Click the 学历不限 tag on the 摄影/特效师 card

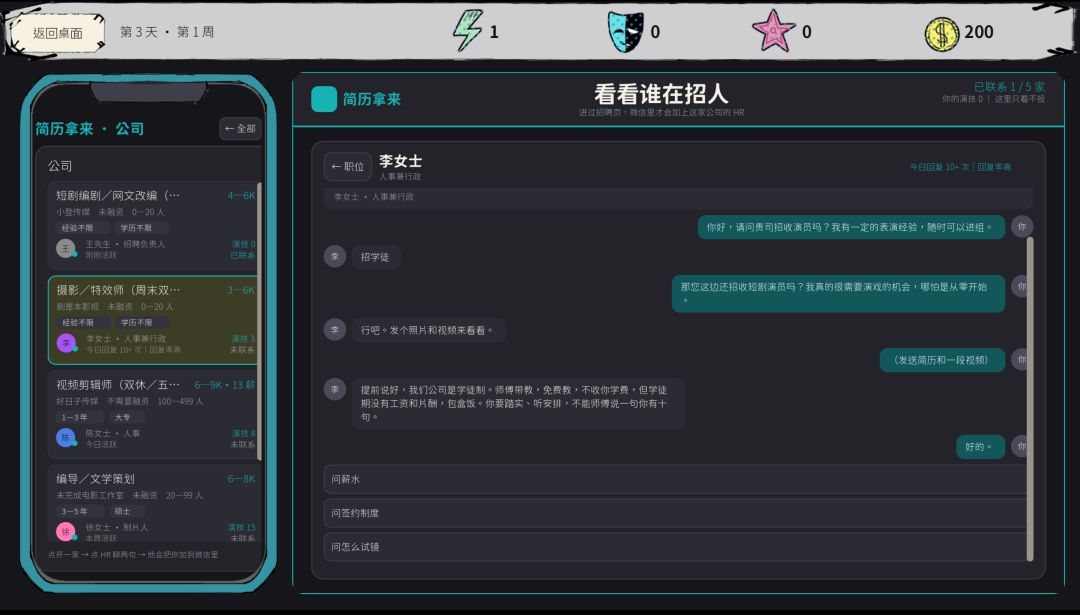point(141,322)
